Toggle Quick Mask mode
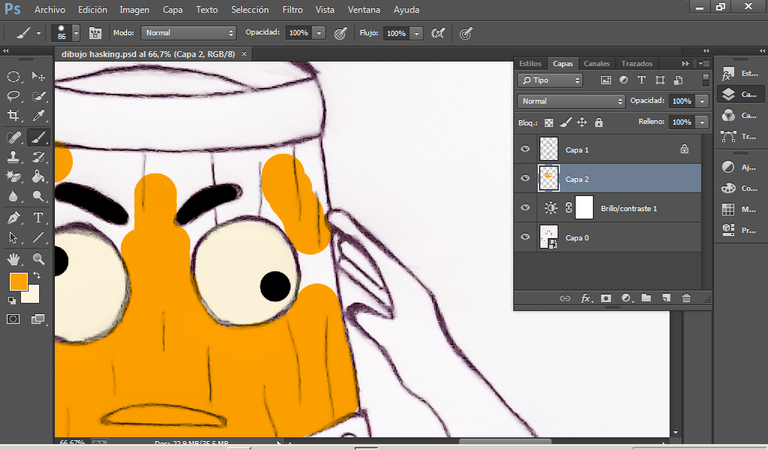 point(13,319)
